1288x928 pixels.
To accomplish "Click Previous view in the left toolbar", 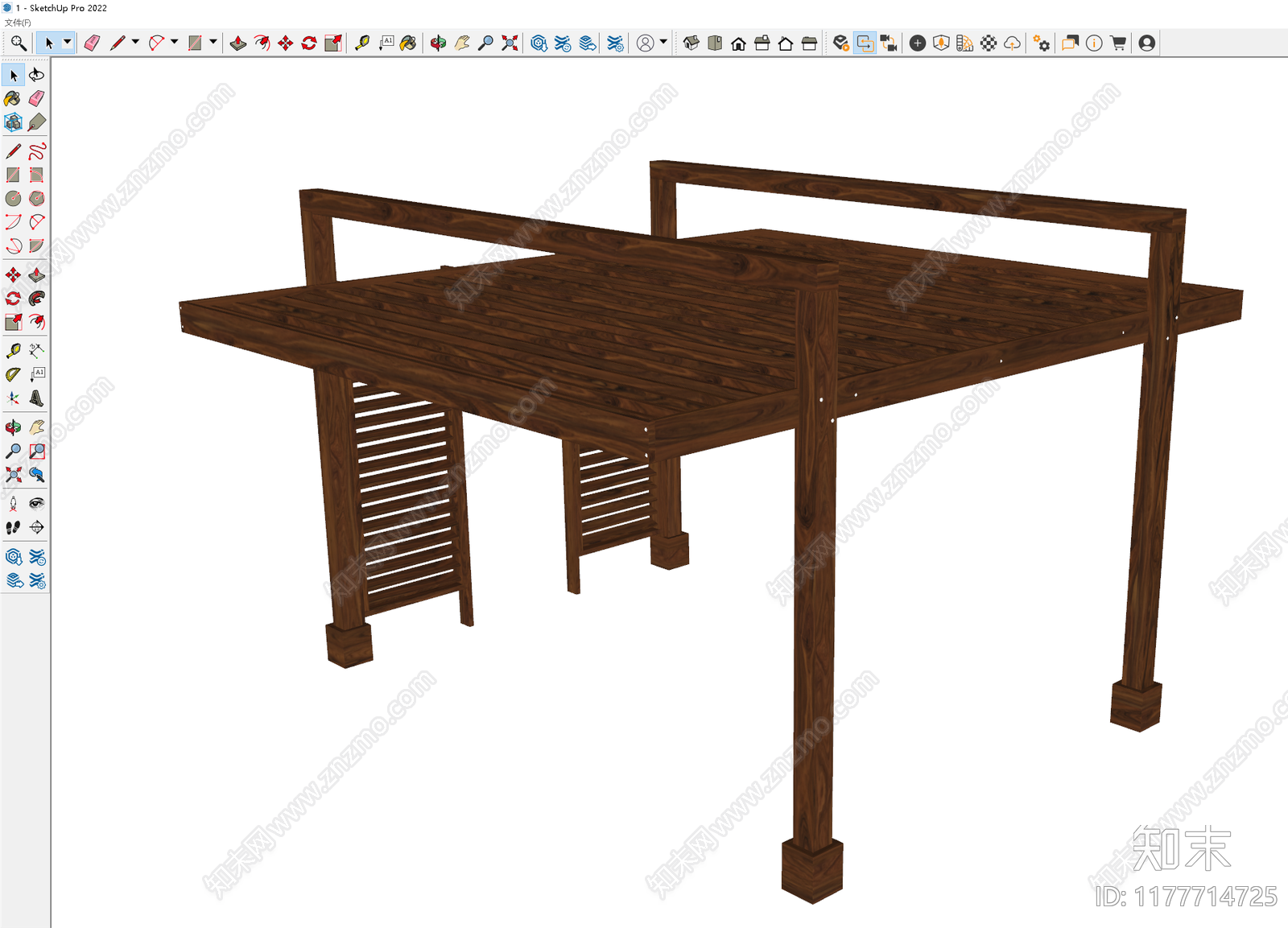I will (x=37, y=475).
